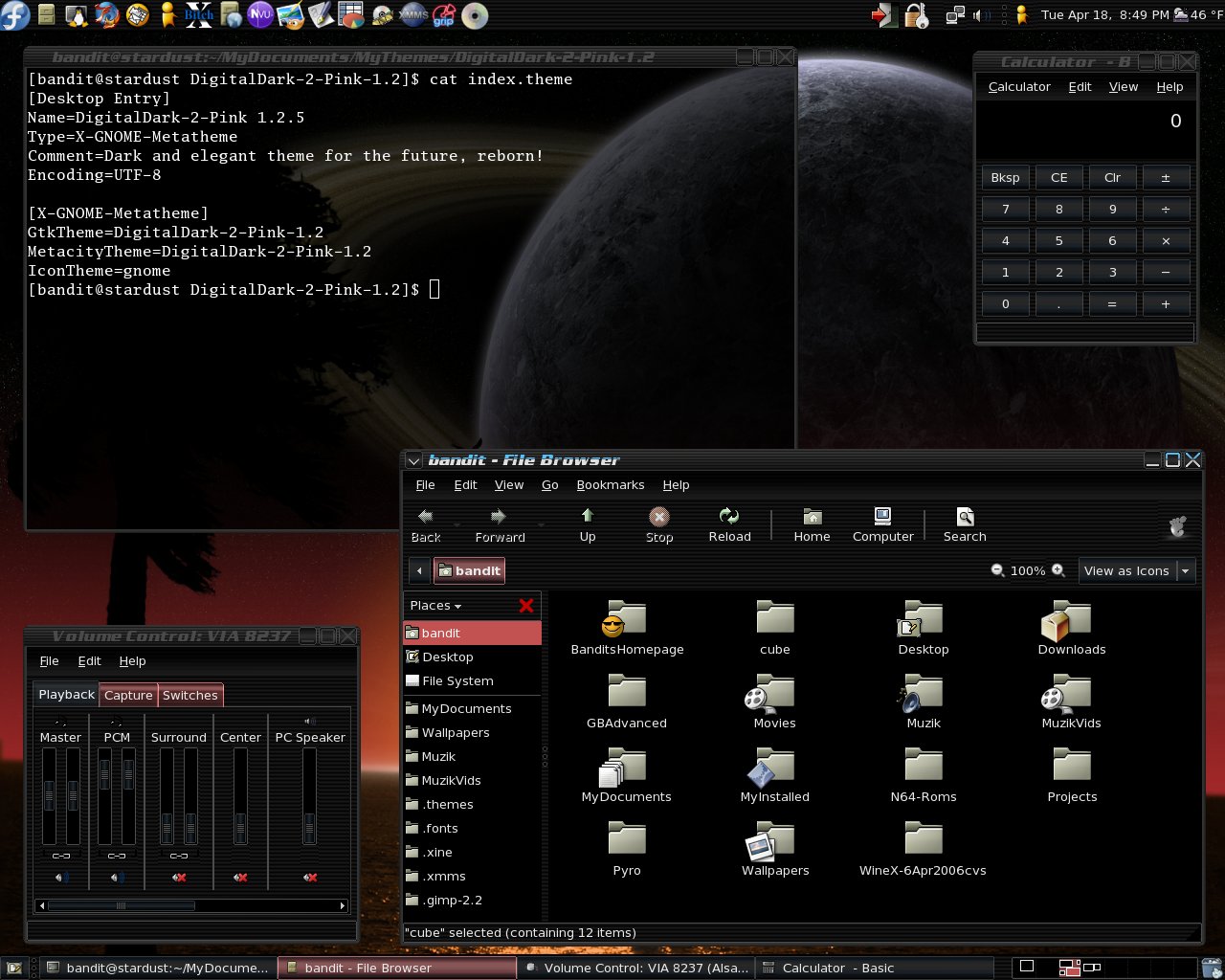Launch the Nvu web editor icon

260,15
